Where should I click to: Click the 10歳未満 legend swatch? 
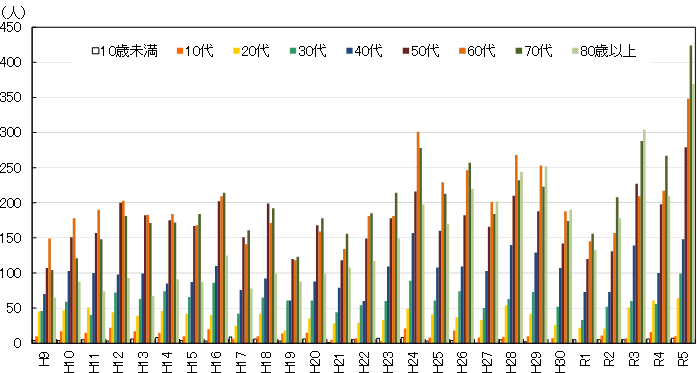[95, 51]
